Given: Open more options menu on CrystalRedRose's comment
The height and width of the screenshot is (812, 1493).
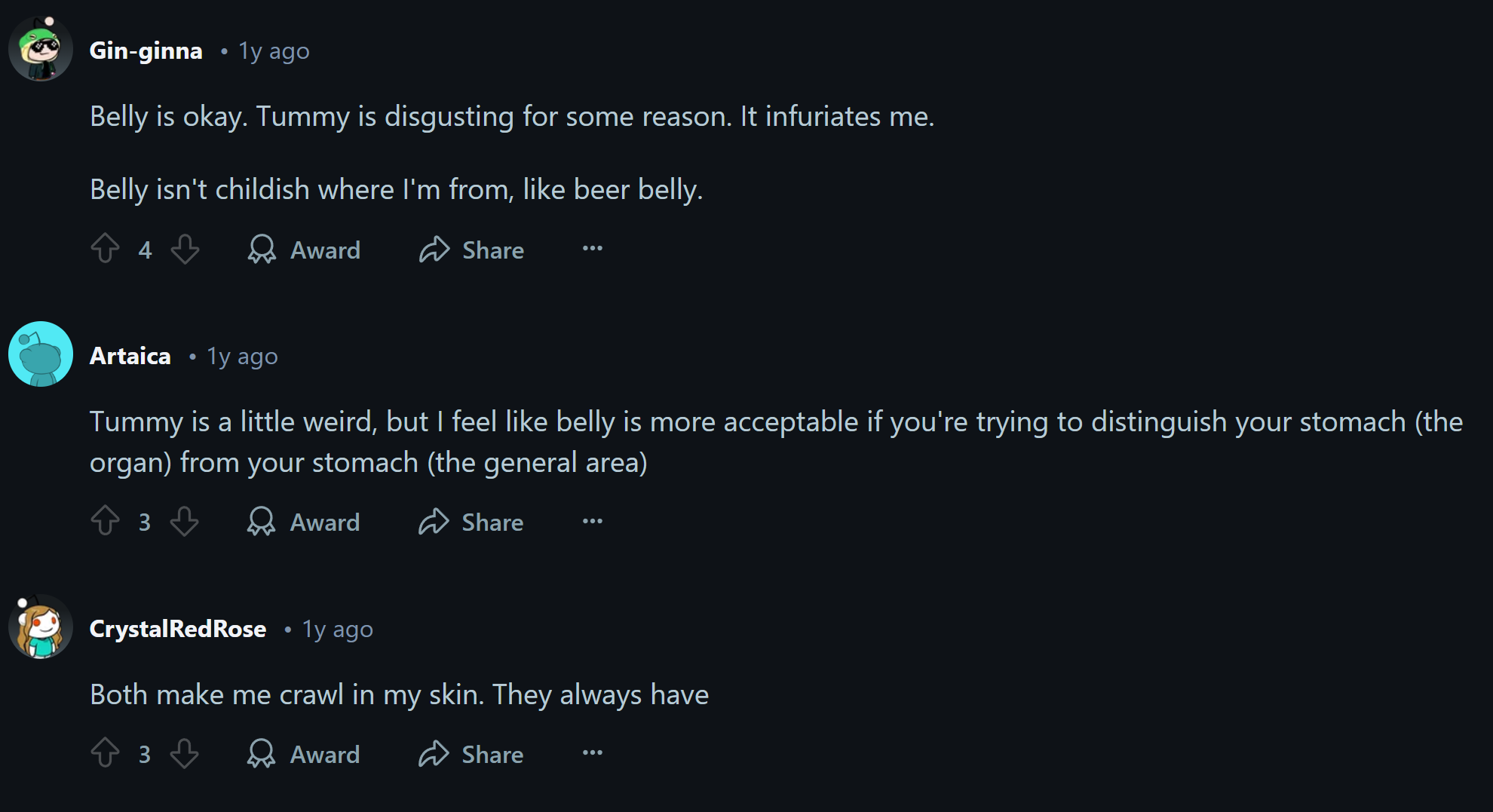Looking at the screenshot, I should click(x=593, y=753).
